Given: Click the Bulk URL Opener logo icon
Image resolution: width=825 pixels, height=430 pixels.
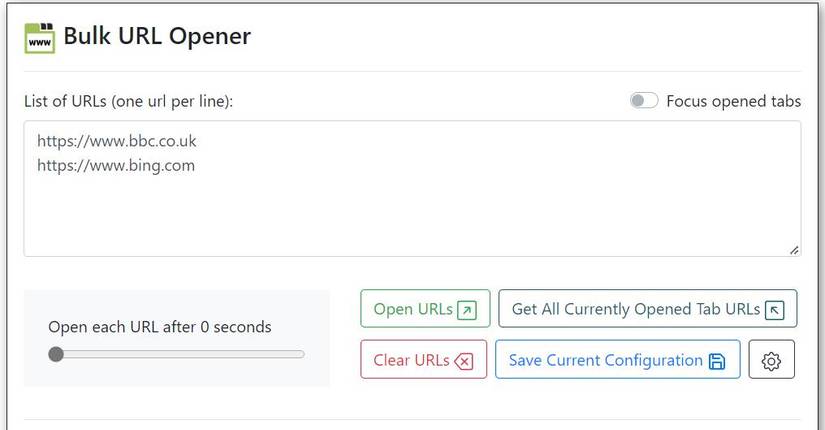Looking at the screenshot, I should point(40,37).
